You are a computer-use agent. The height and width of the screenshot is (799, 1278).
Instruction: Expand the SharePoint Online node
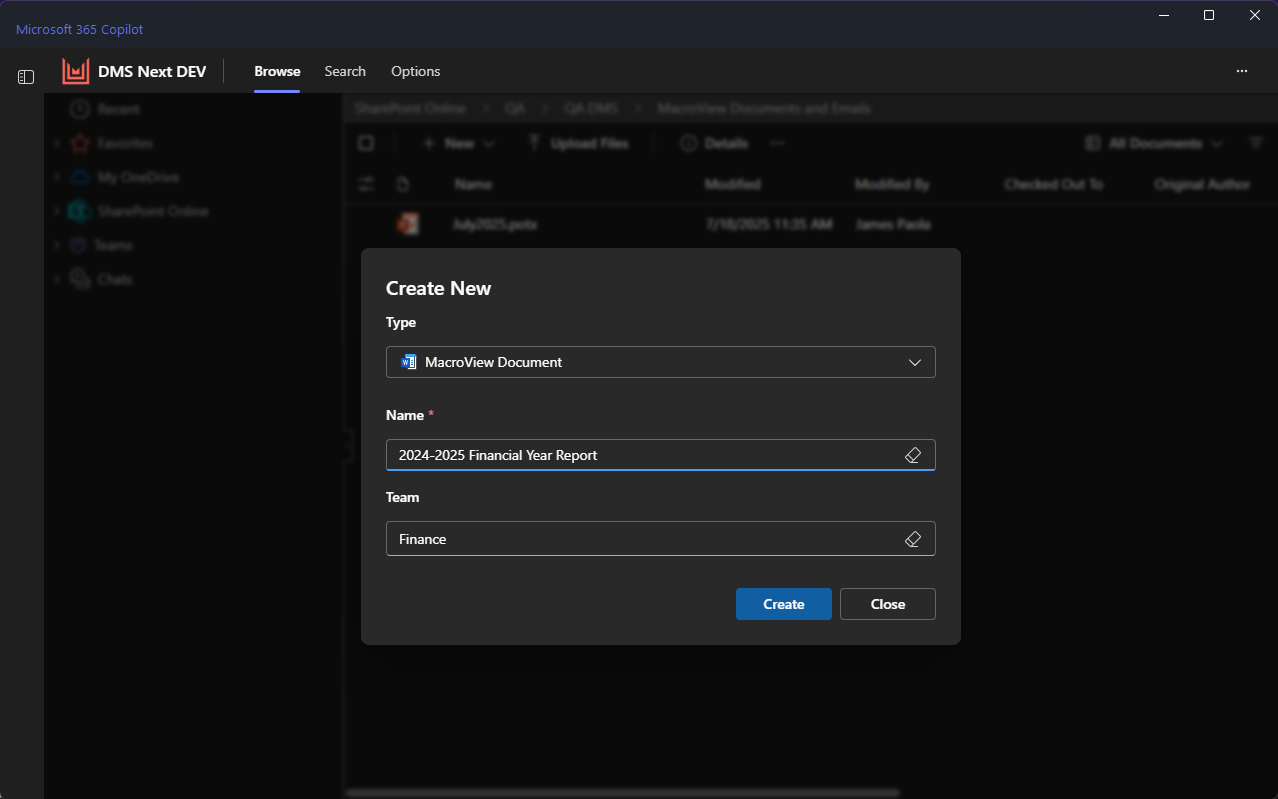coord(57,211)
